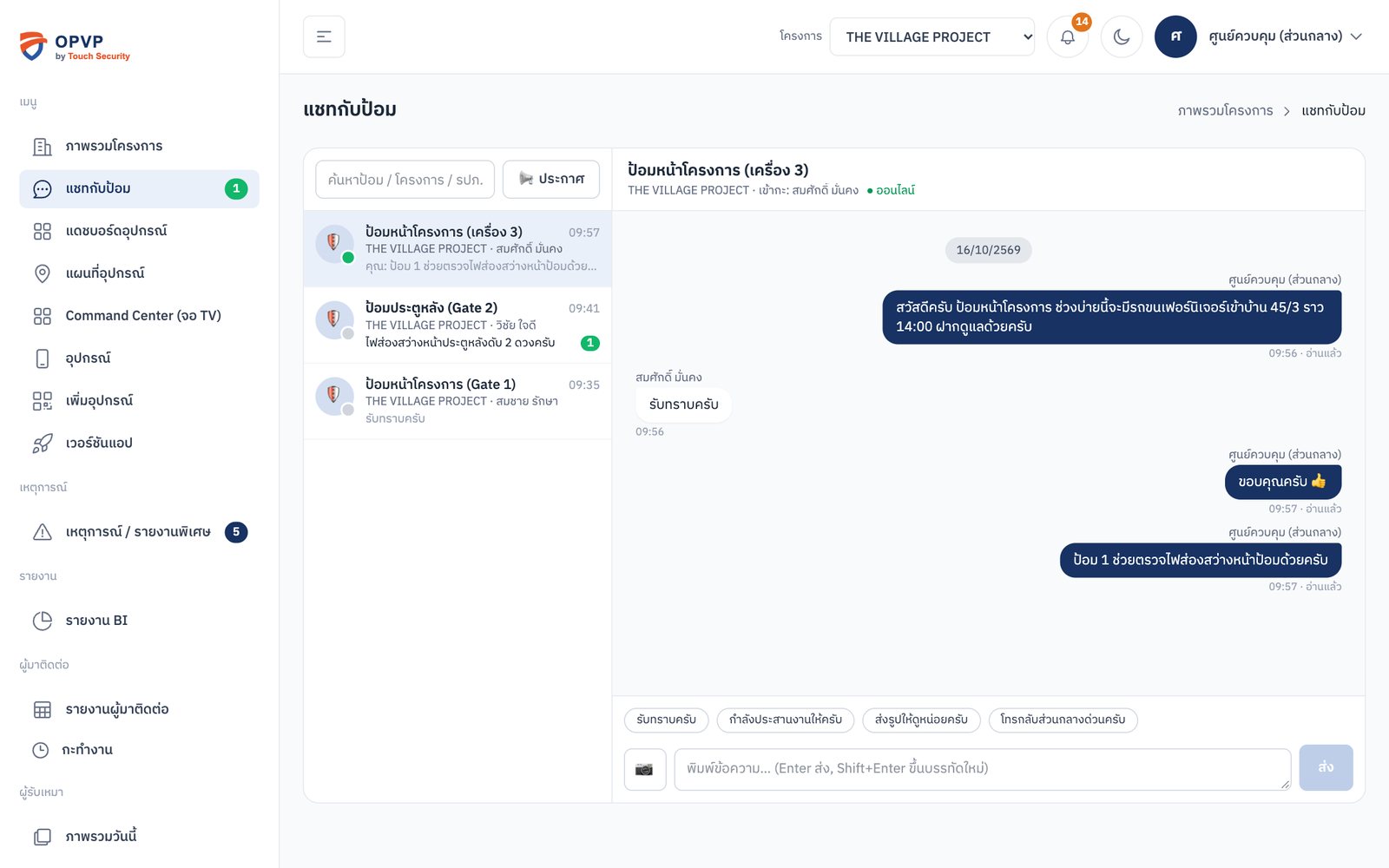Viewport: 1389px width, 868px height.
Task: Click the OPVP shield logo
Action: (x=33, y=46)
